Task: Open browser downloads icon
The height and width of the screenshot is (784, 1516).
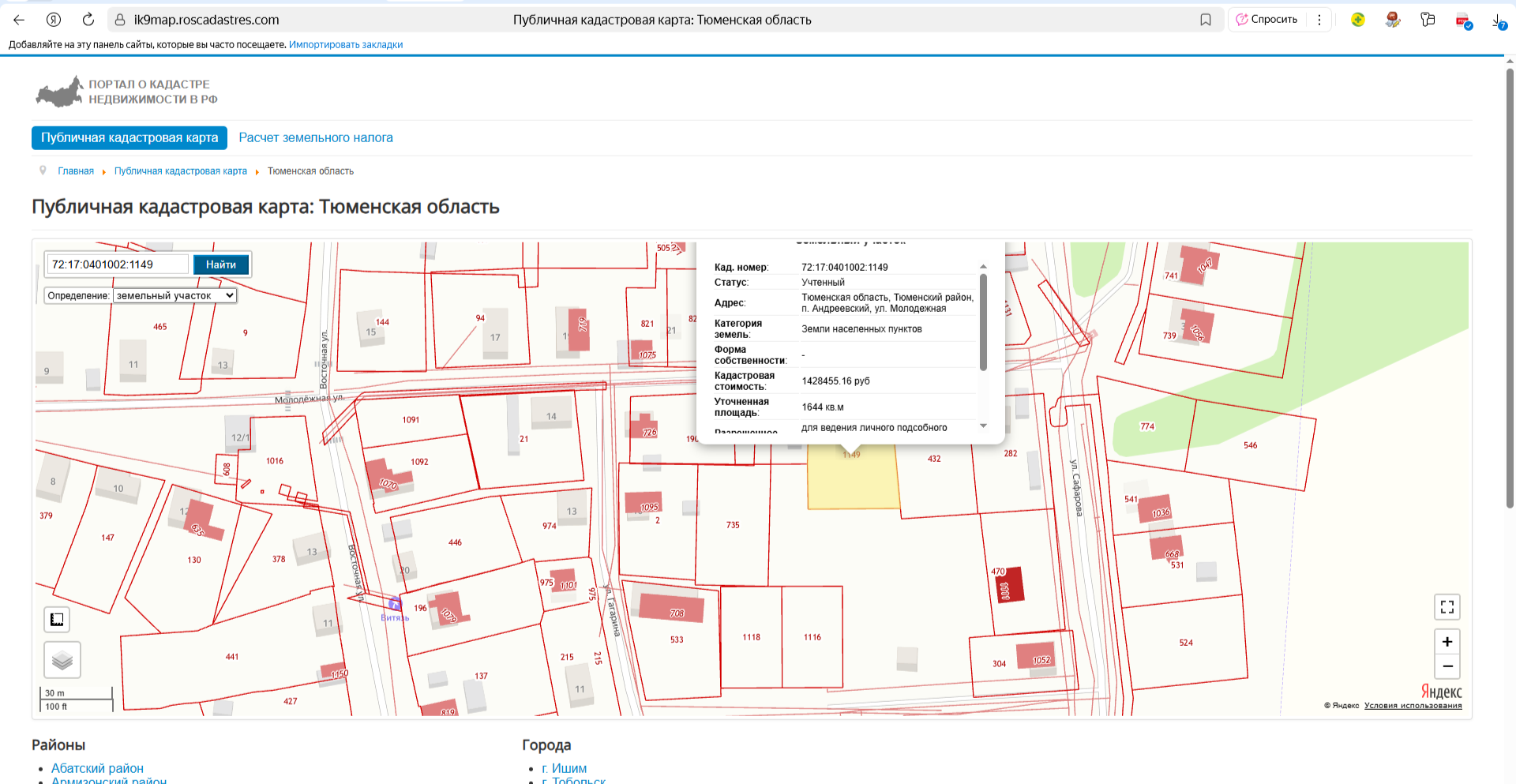Action: [x=1499, y=21]
